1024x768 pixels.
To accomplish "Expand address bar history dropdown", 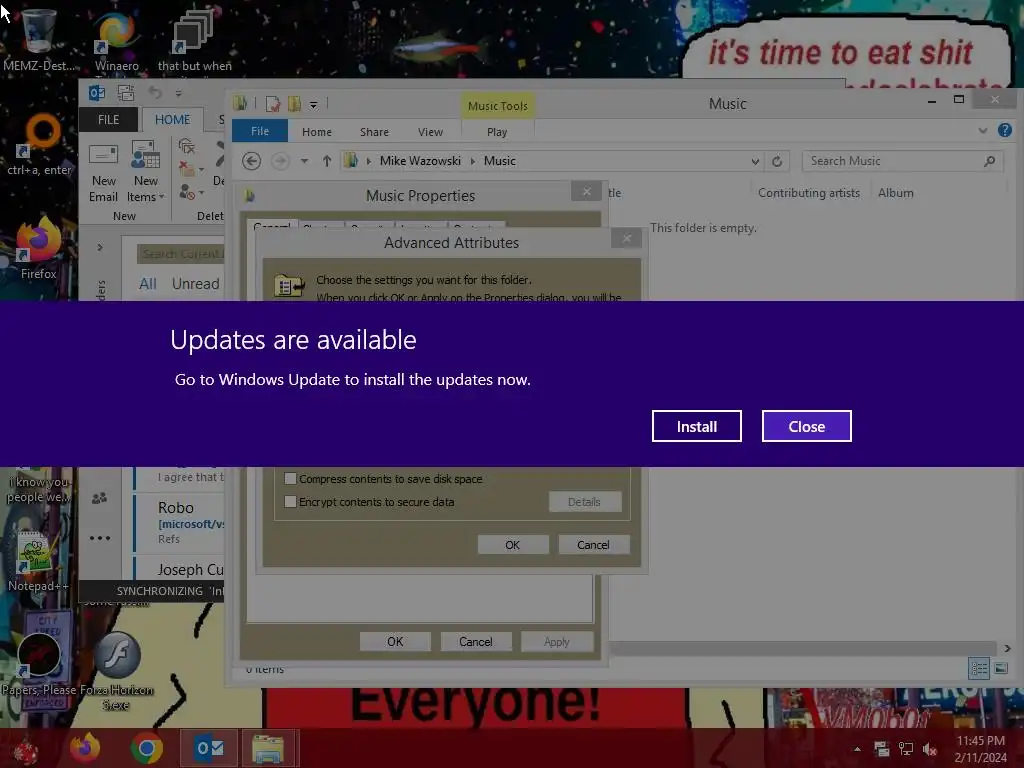I will 755,161.
